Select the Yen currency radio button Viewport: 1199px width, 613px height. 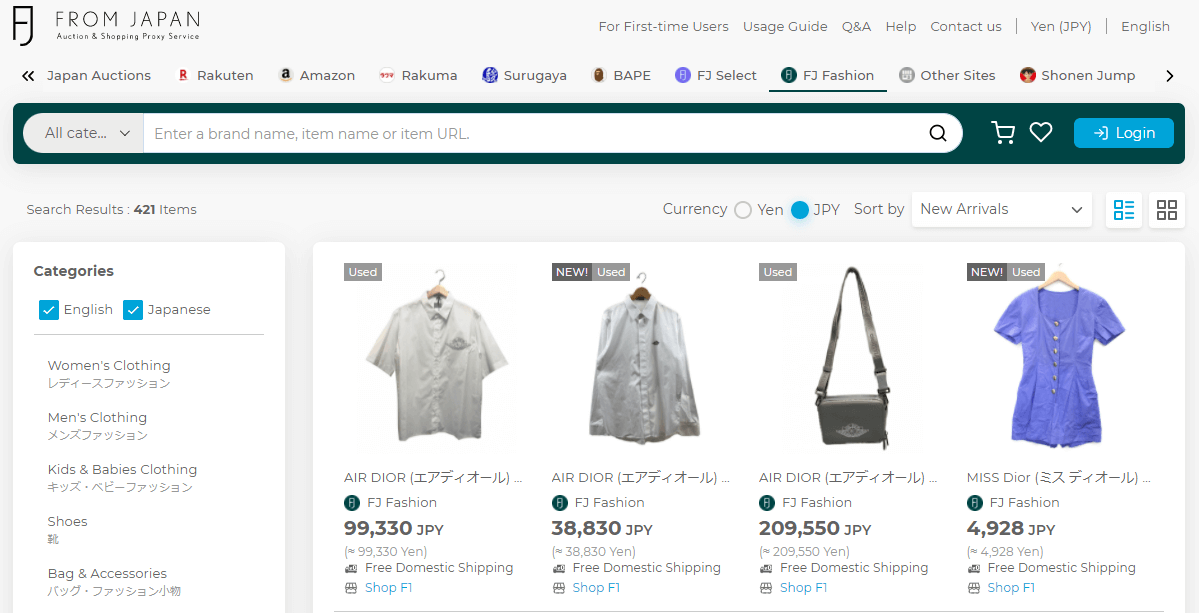pos(742,210)
